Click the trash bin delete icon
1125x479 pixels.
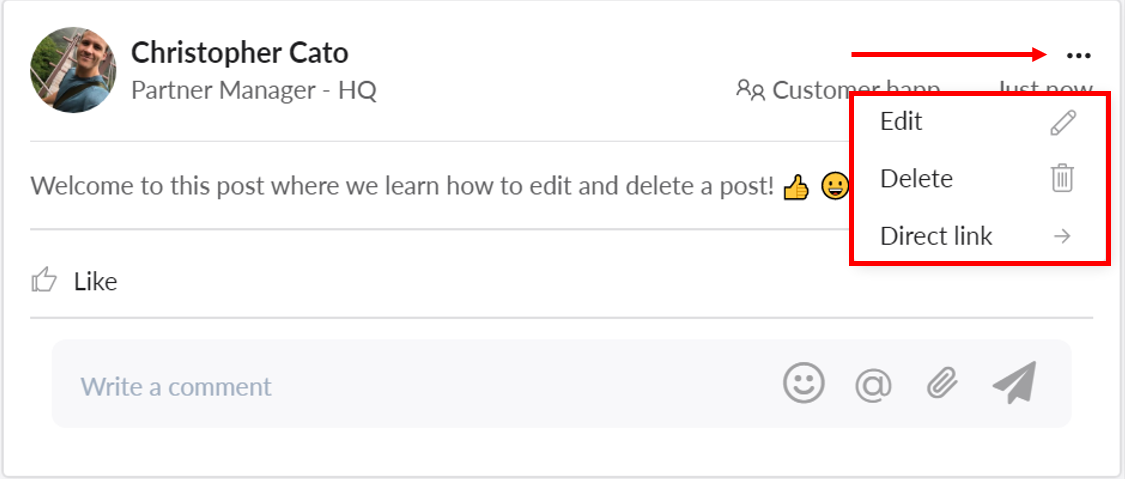coord(1062,178)
